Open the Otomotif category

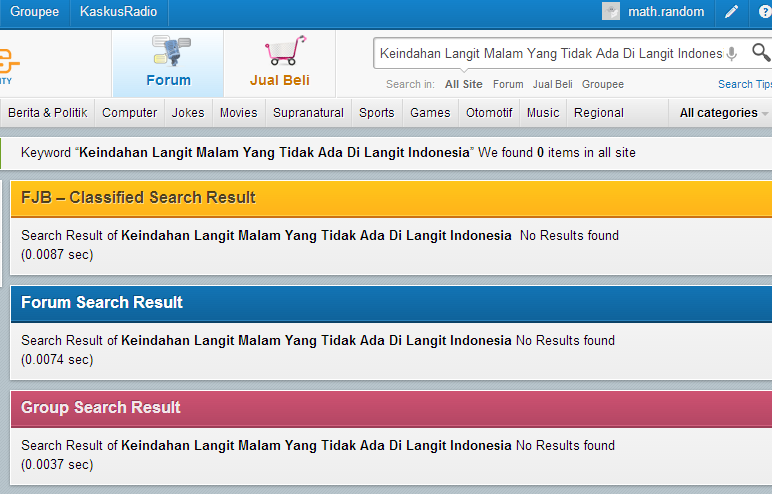tap(489, 113)
